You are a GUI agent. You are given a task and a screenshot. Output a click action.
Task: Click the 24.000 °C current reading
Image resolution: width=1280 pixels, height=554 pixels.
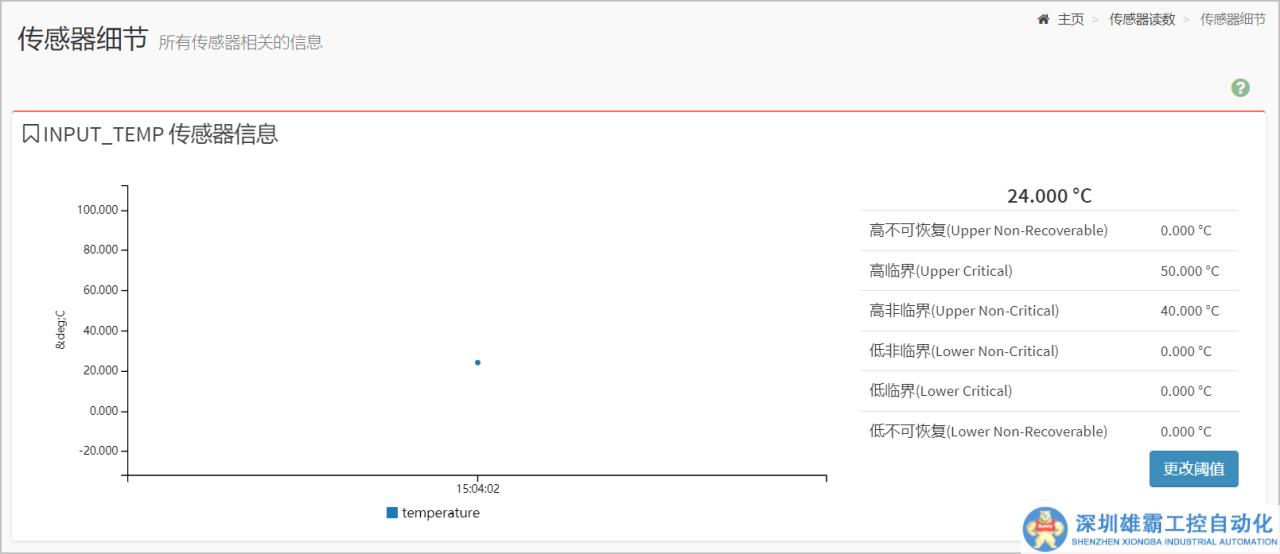[x=1049, y=196]
